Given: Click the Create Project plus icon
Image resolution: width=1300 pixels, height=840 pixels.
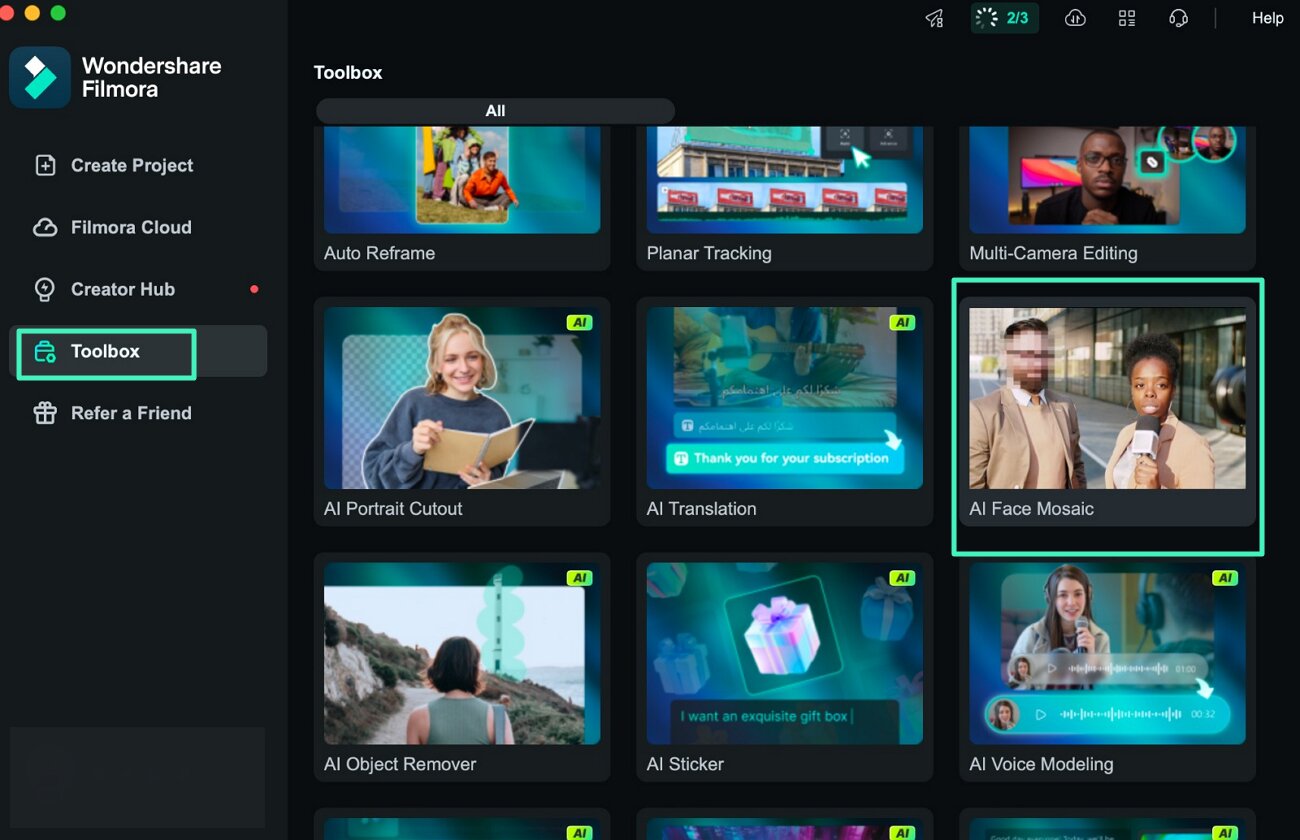Looking at the screenshot, I should coord(45,166).
